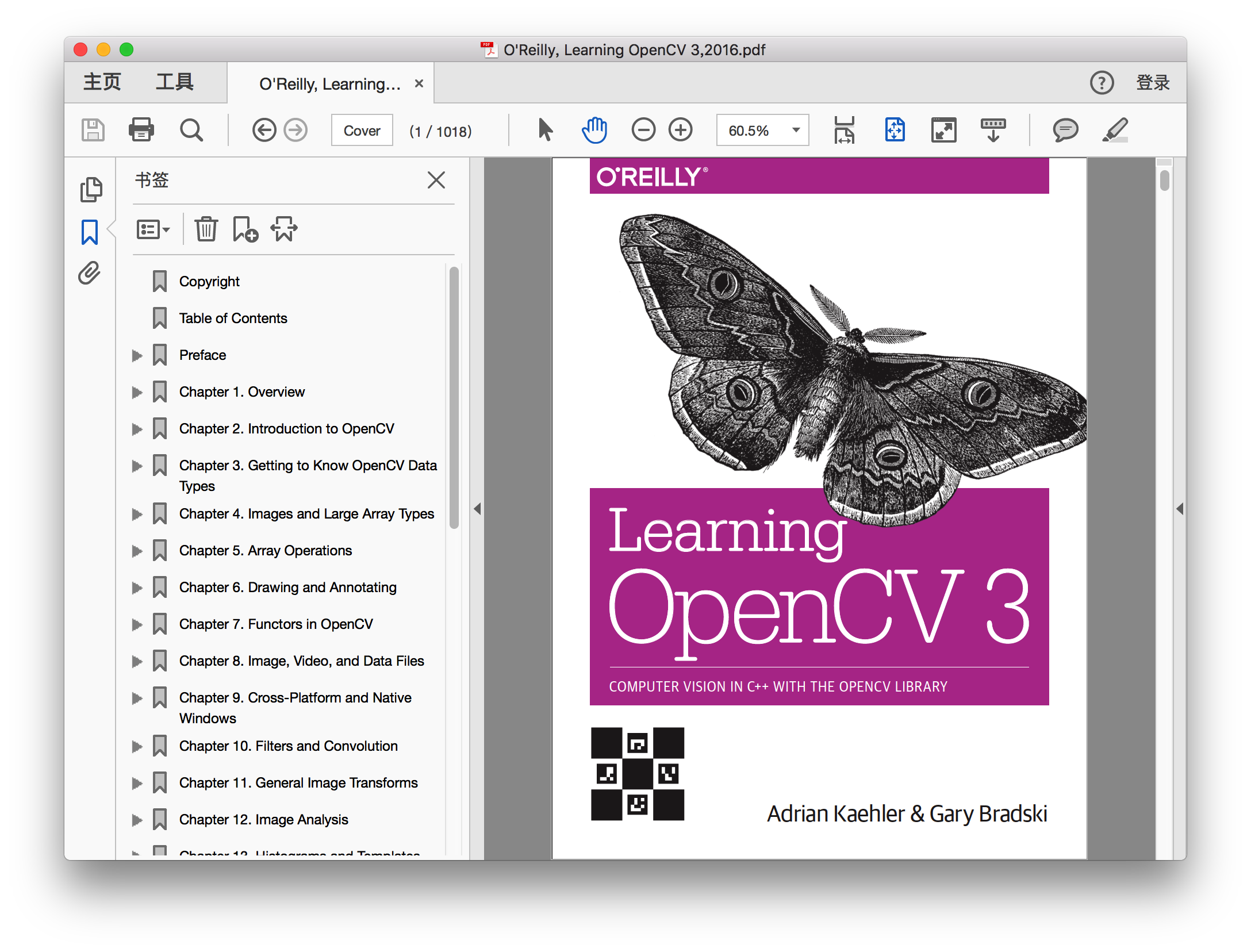This screenshot has width=1251, height=952.
Task: Select the hand pan tool
Action: click(594, 130)
